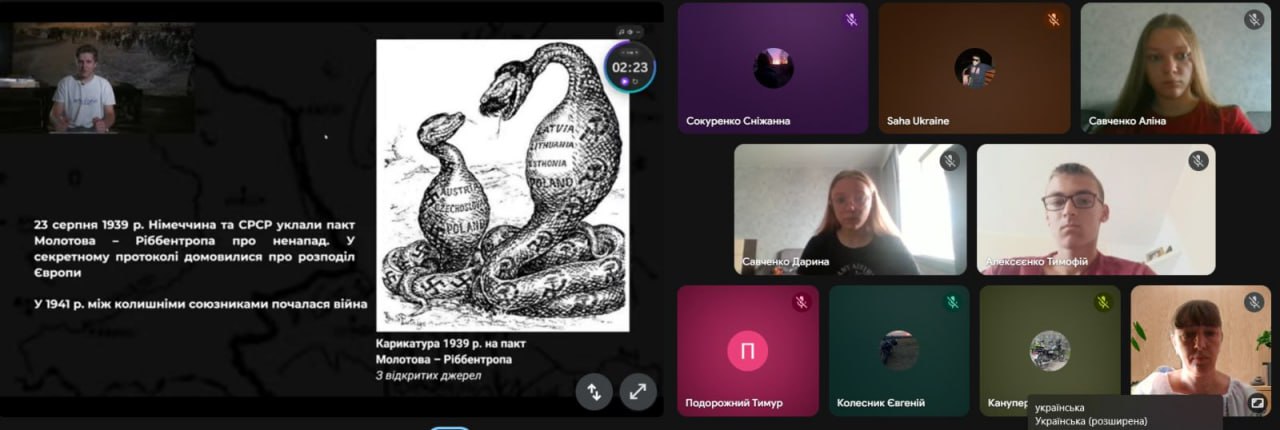Screen dimensions: 1280x430
Task: Select Saha Ukraine participant avatar
Action: (974, 68)
